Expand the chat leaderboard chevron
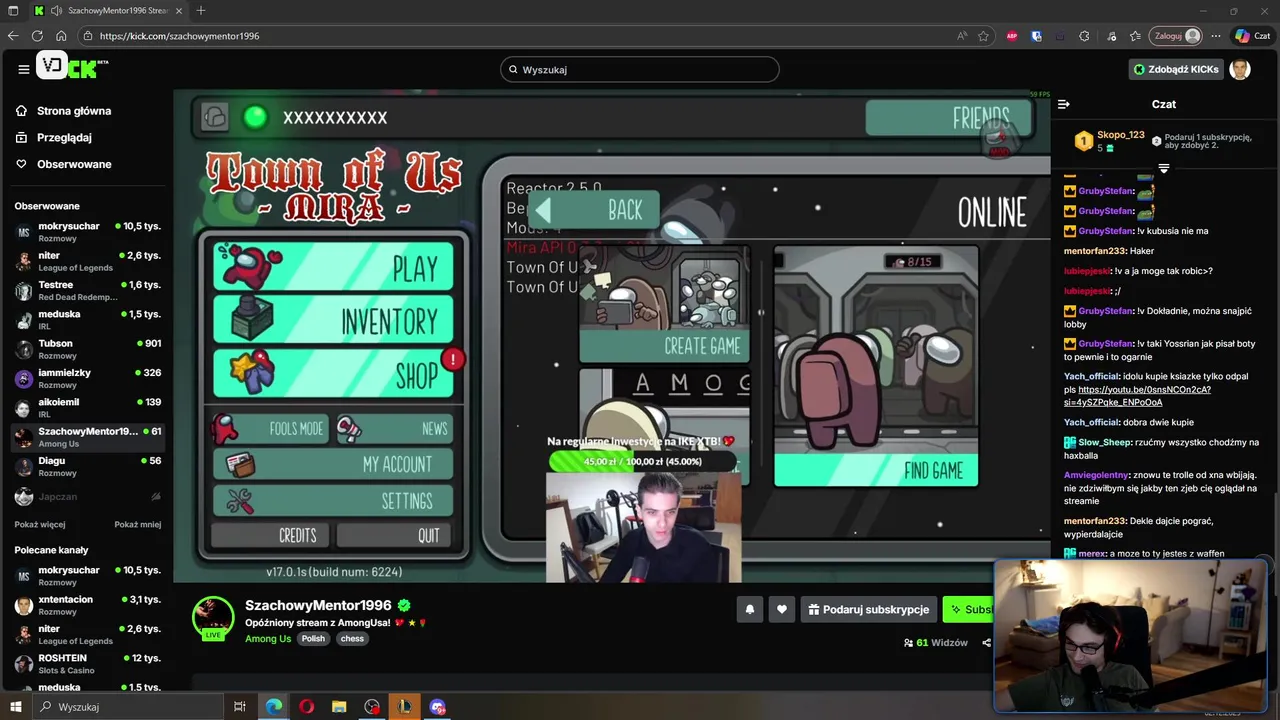 coord(1163,169)
